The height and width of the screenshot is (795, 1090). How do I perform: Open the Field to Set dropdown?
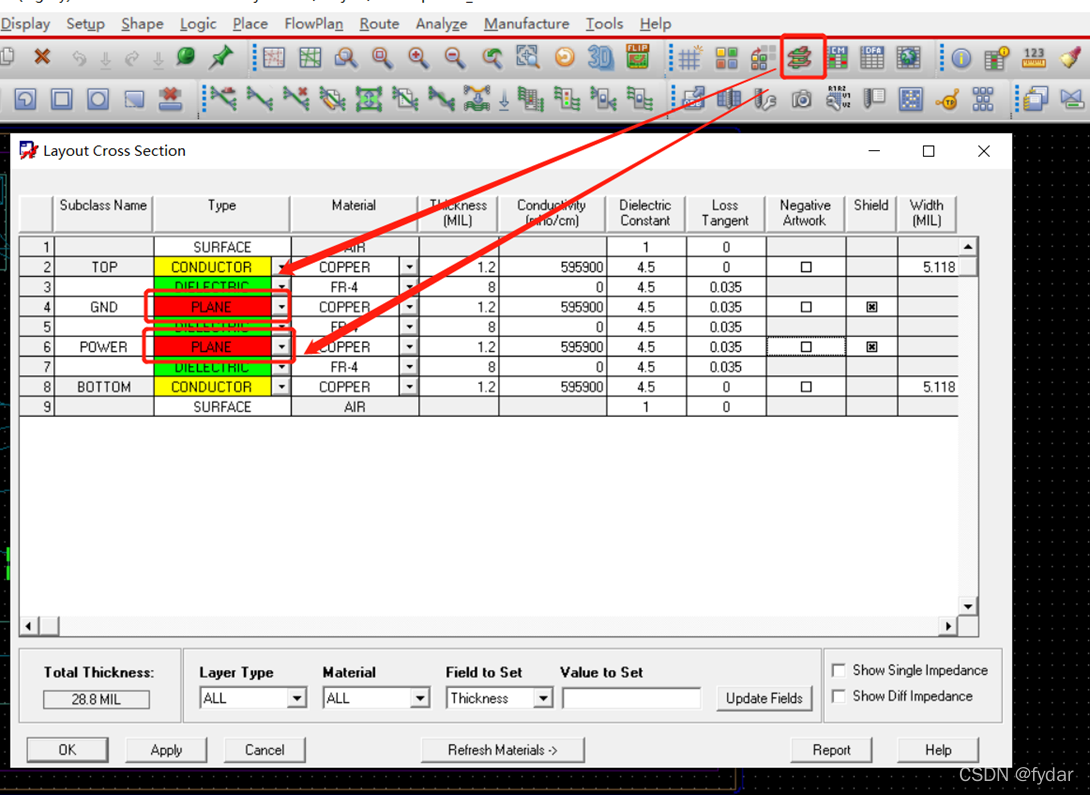(x=543, y=698)
